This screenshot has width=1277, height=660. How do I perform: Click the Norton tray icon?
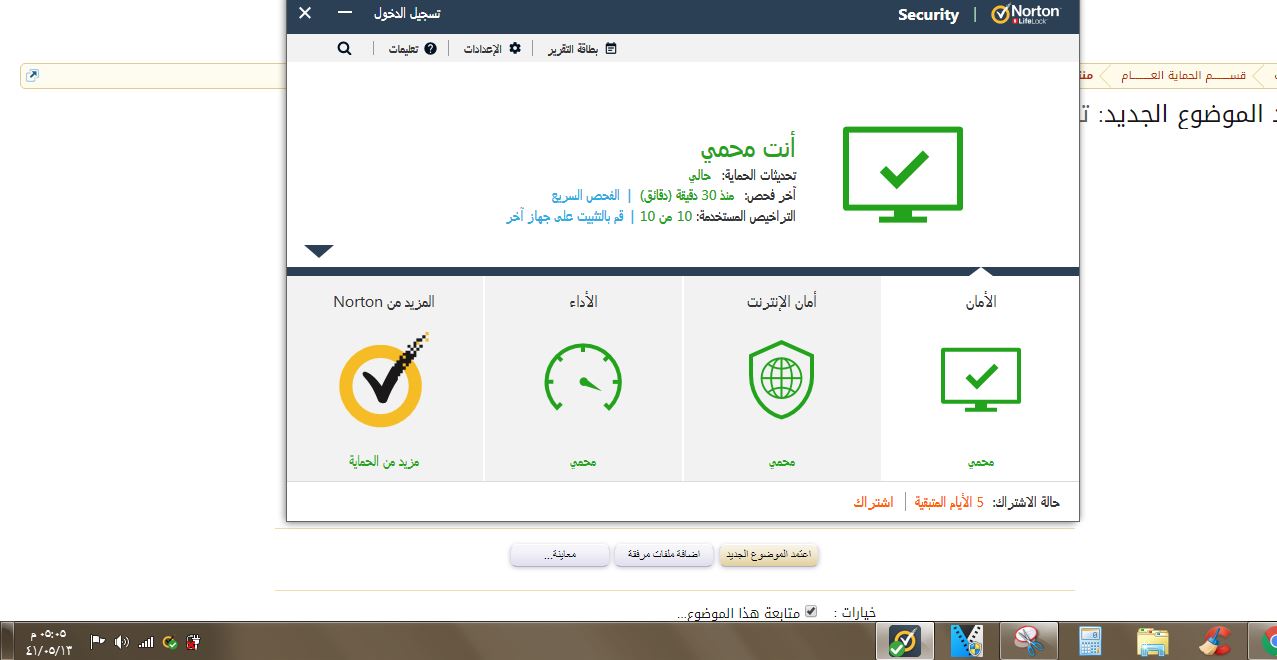pyautogui.click(x=170, y=641)
